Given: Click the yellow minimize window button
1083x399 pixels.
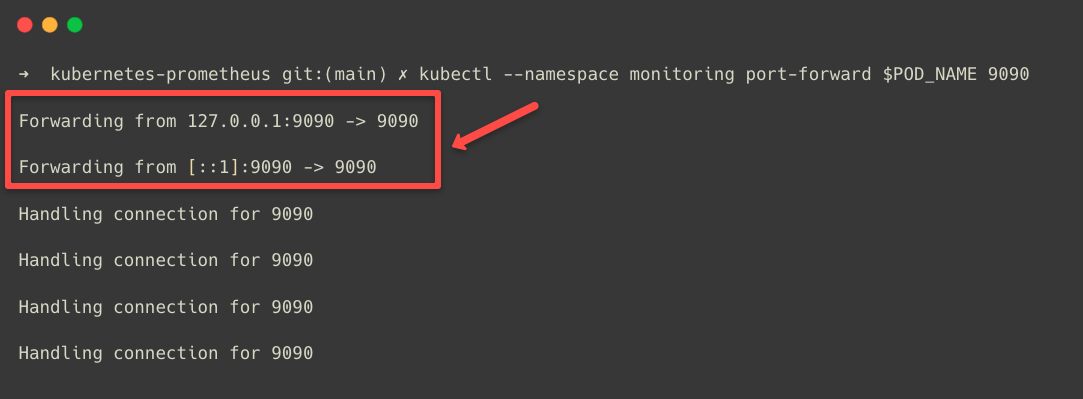Looking at the screenshot, I should tap(50, 25).
